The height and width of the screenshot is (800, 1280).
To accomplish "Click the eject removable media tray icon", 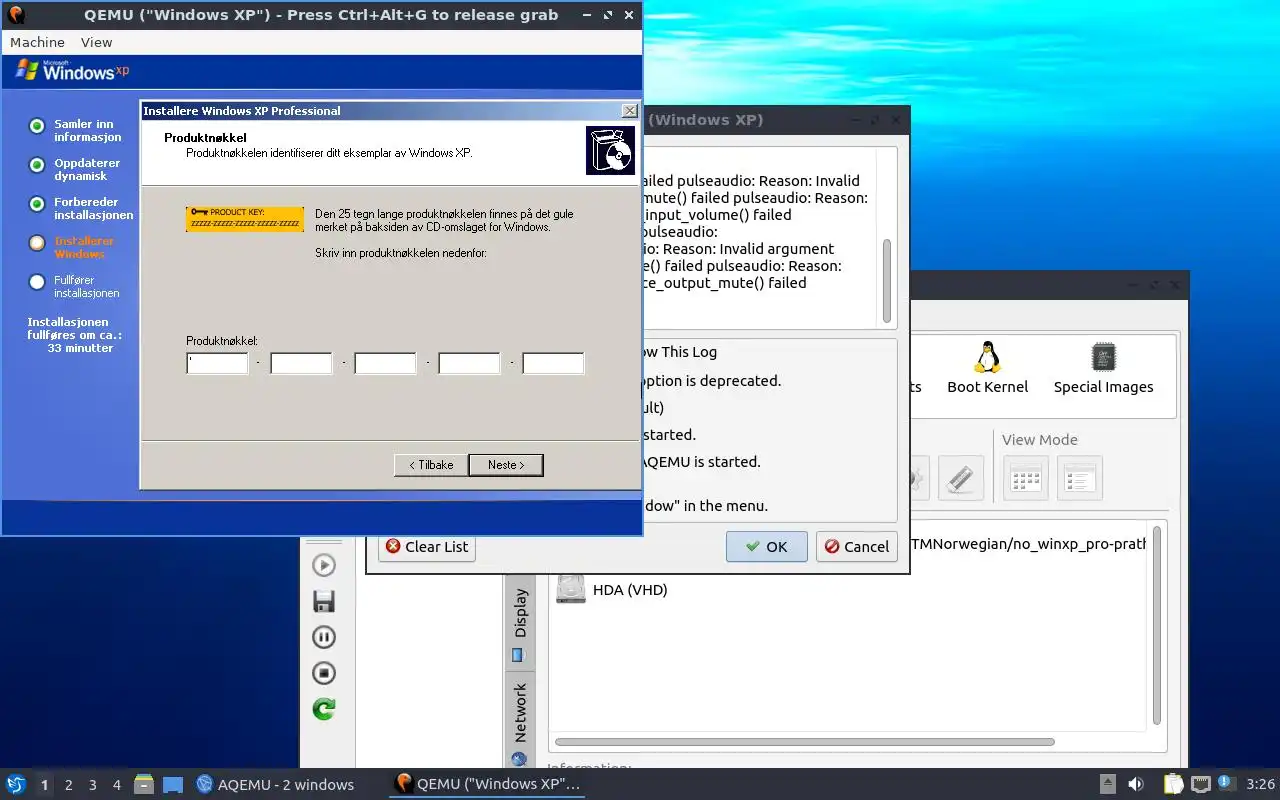I will click(x=1108, y=784).
